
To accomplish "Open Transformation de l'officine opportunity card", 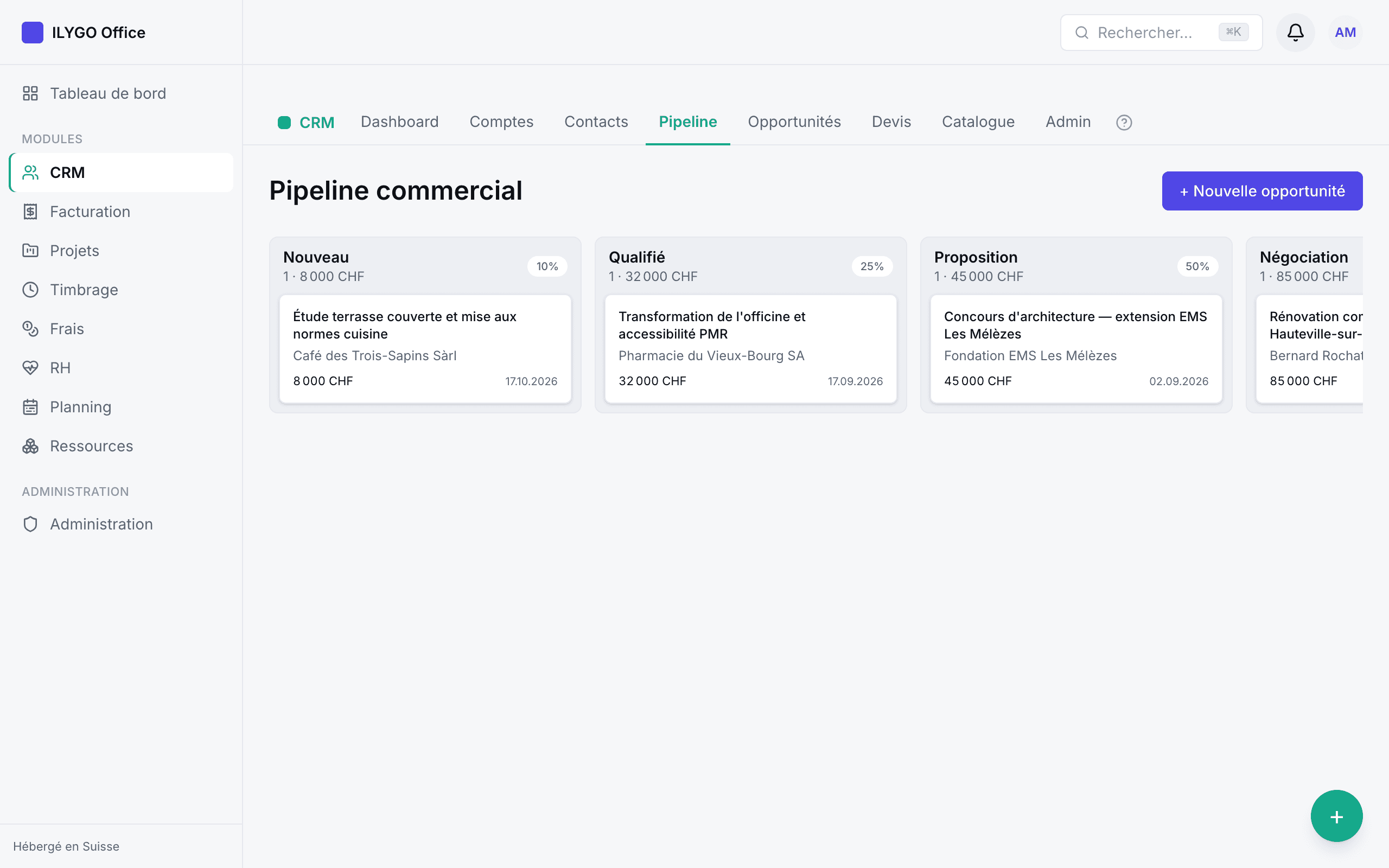I will tap(751, 348).
